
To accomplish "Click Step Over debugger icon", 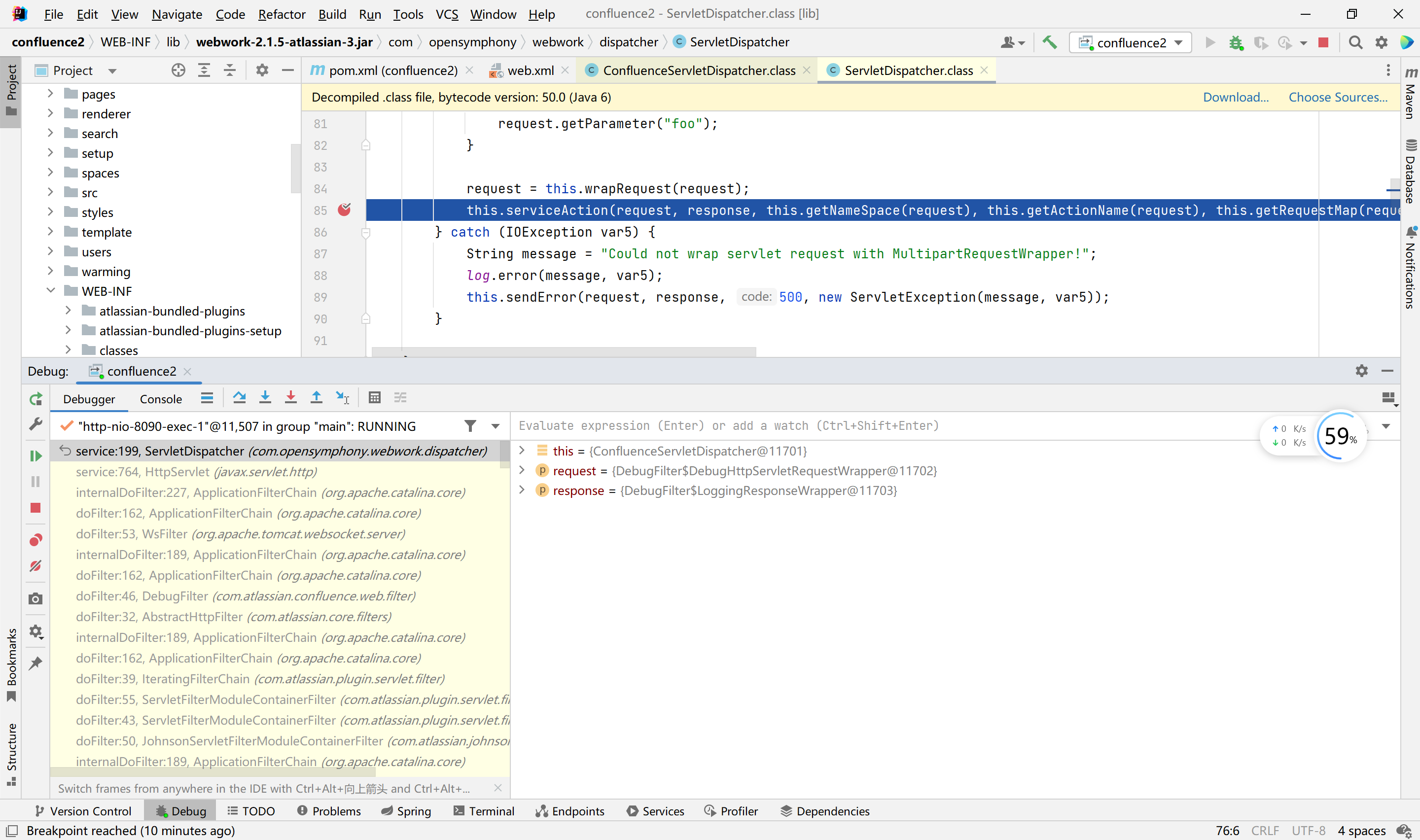I will [x=240, y=398].
